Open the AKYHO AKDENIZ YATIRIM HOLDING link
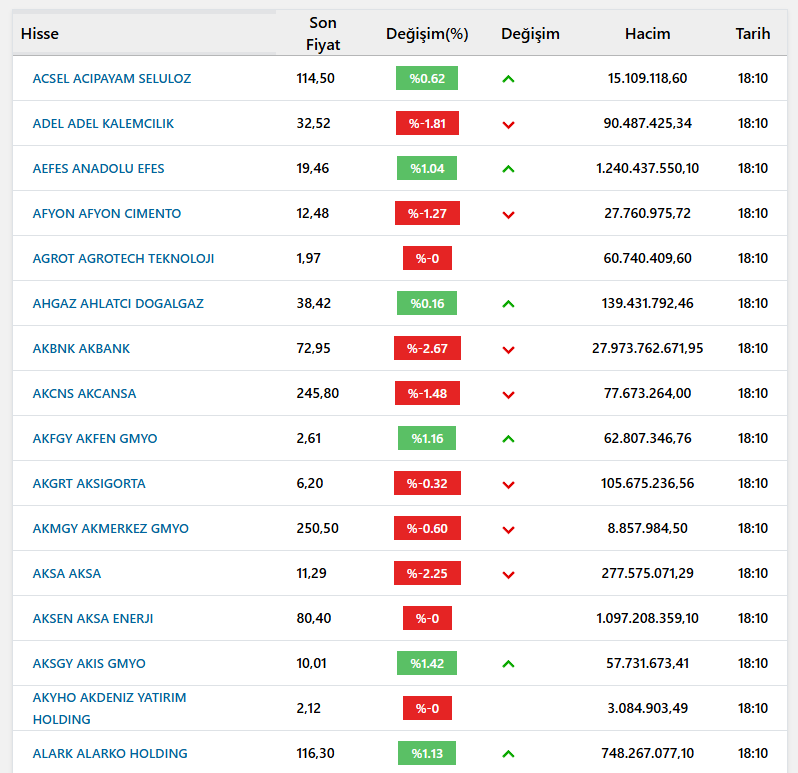The width and height of the screenshot is (798, 773). click(109, 708)
